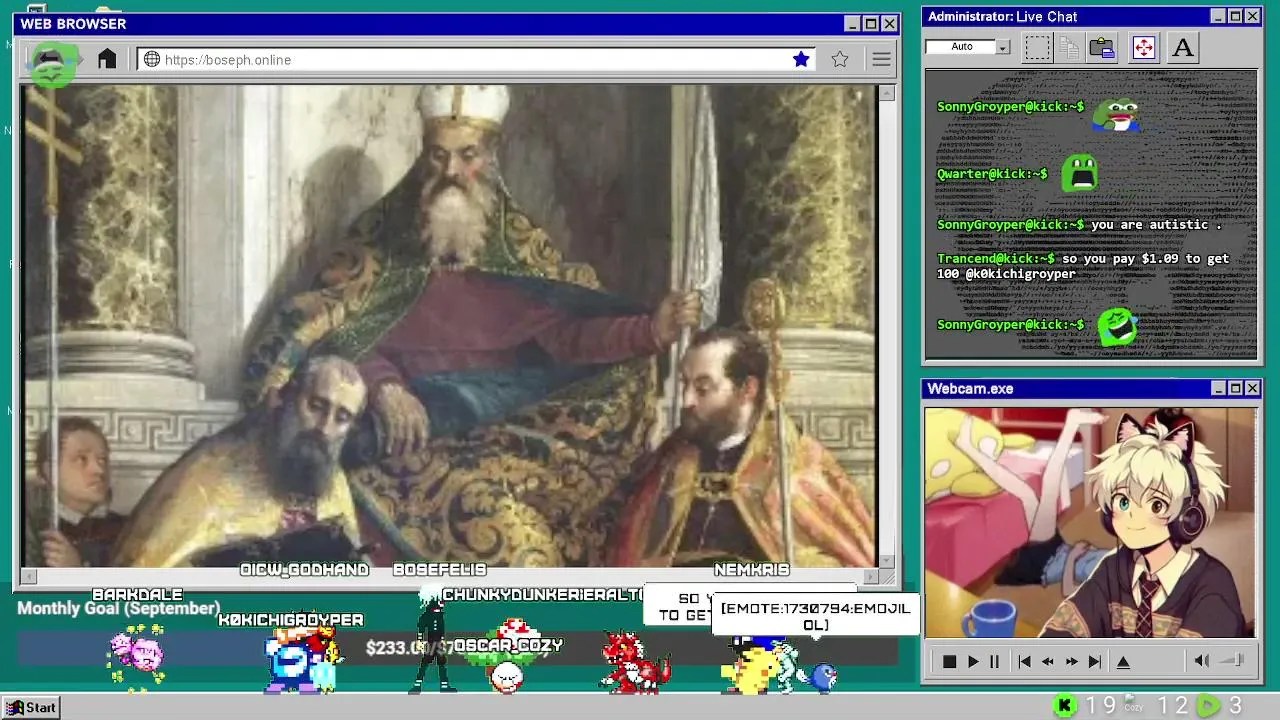1280x720 pixels.
Task: Click the green Rumble play icon in the taskbar
Action: [x=1209, y=706]
